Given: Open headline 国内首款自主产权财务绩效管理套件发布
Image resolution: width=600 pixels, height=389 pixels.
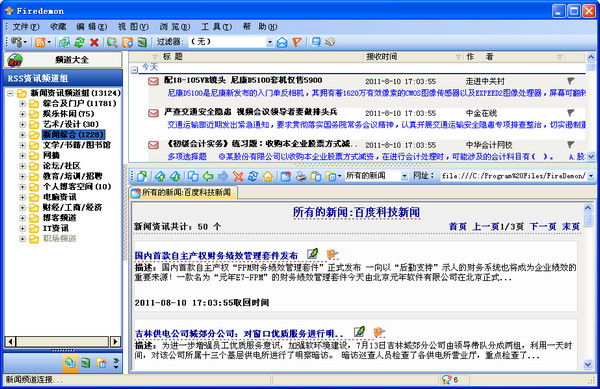Looking at the screenshot, I should [x=216, y=256].
